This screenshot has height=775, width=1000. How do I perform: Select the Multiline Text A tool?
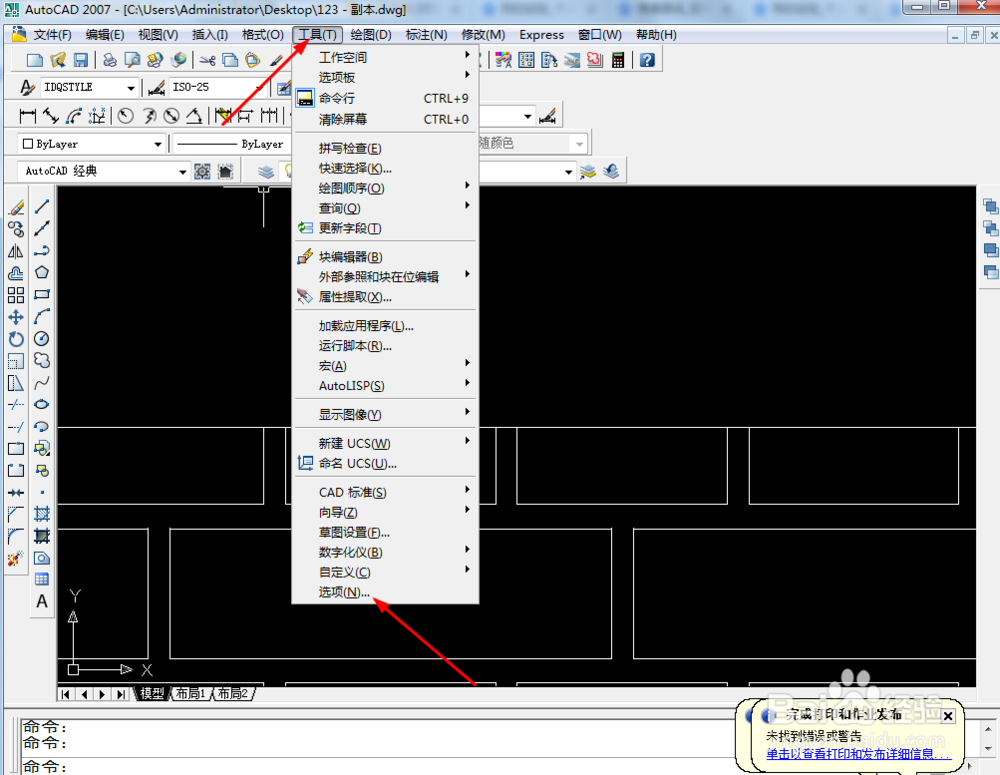tap(42, 602)
